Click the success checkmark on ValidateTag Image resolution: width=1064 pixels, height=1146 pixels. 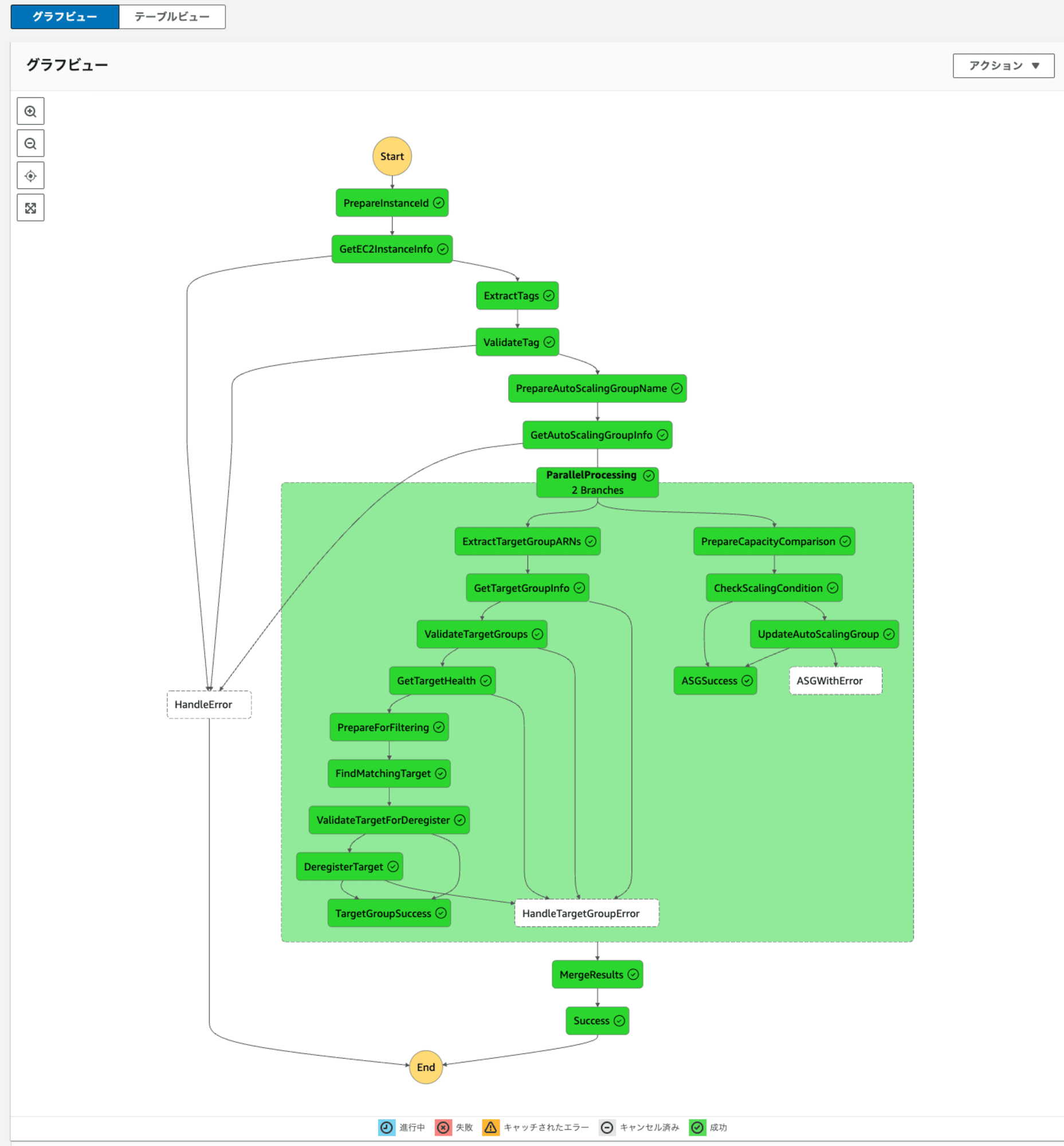click(x=549, y=342)
